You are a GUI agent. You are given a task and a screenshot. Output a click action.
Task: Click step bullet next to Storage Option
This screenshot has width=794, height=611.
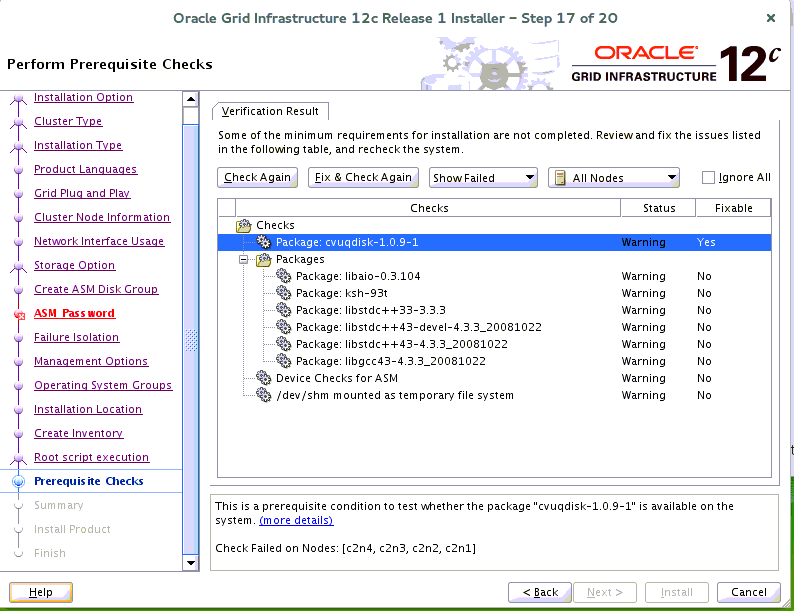coord(18,266)
